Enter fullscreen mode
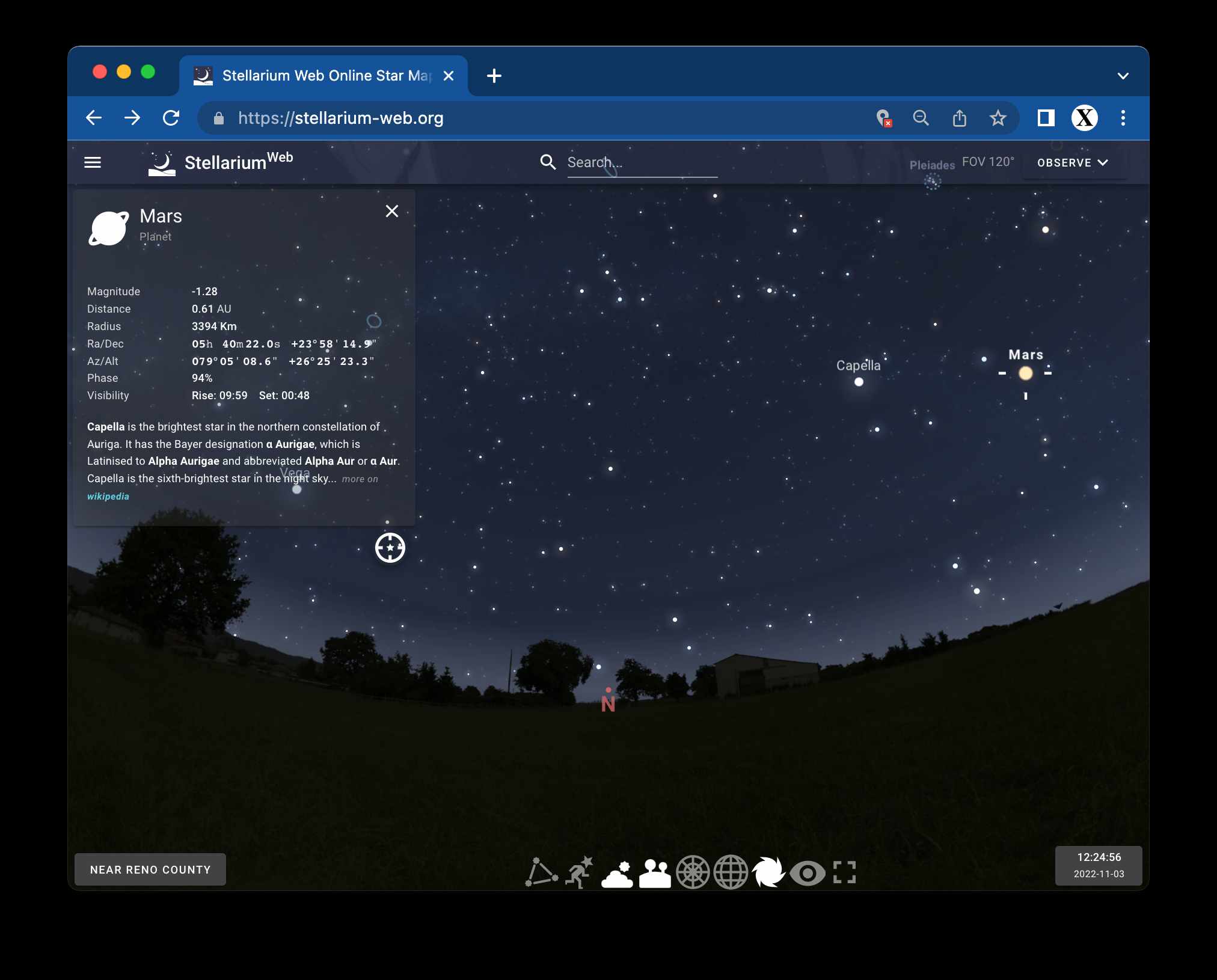 [844, 872]
